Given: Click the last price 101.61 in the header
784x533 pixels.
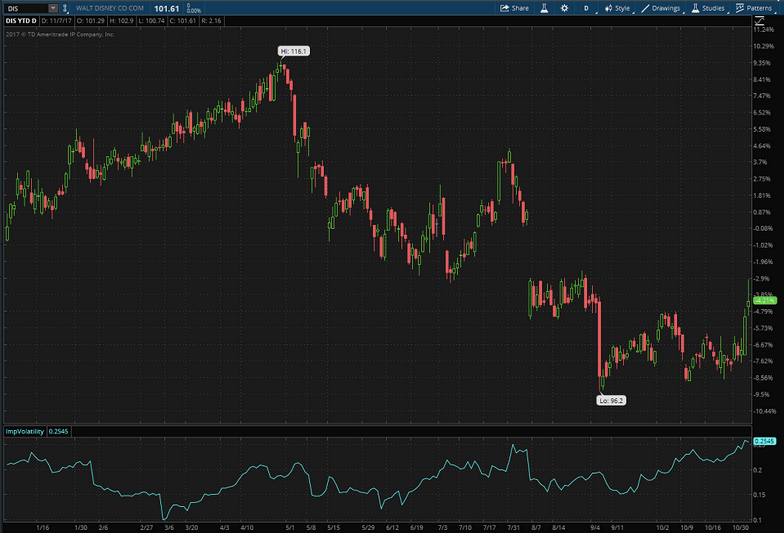Looking at the screenshot, I should click(166, 8).
